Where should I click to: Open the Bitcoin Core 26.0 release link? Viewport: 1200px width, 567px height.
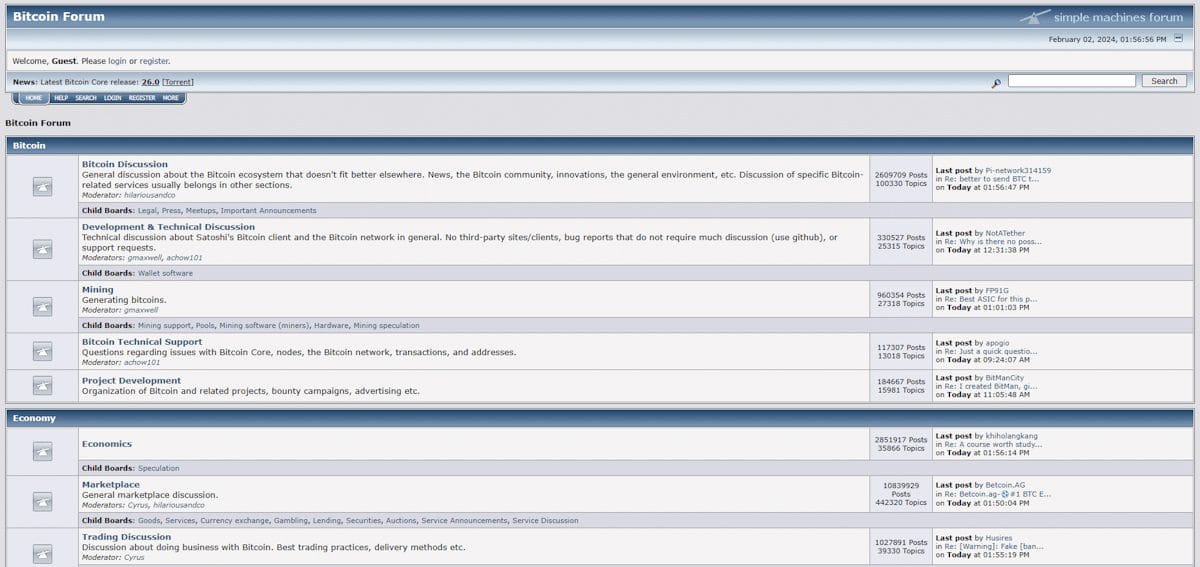(150, 82)
